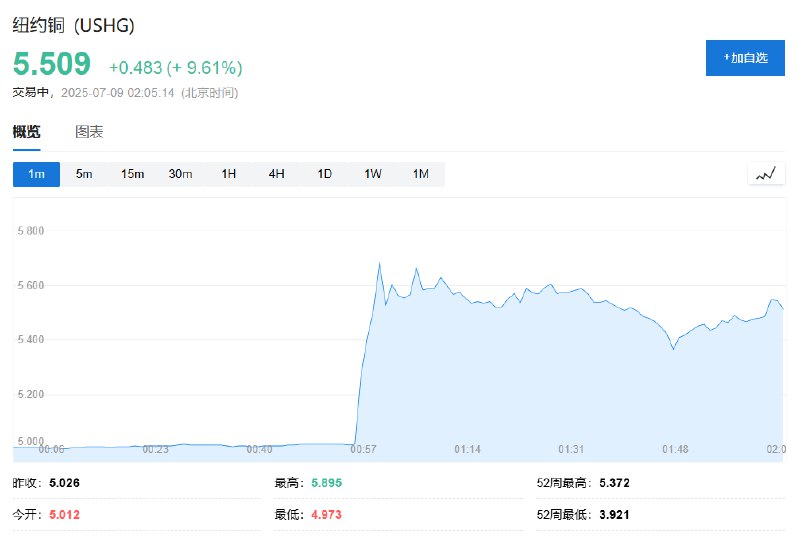Image resolution: width=800 pixels, height=538 pixels.
Task: Click the timestamp 2025-07-09 02:05:14
Action: (x=118, y=93)
